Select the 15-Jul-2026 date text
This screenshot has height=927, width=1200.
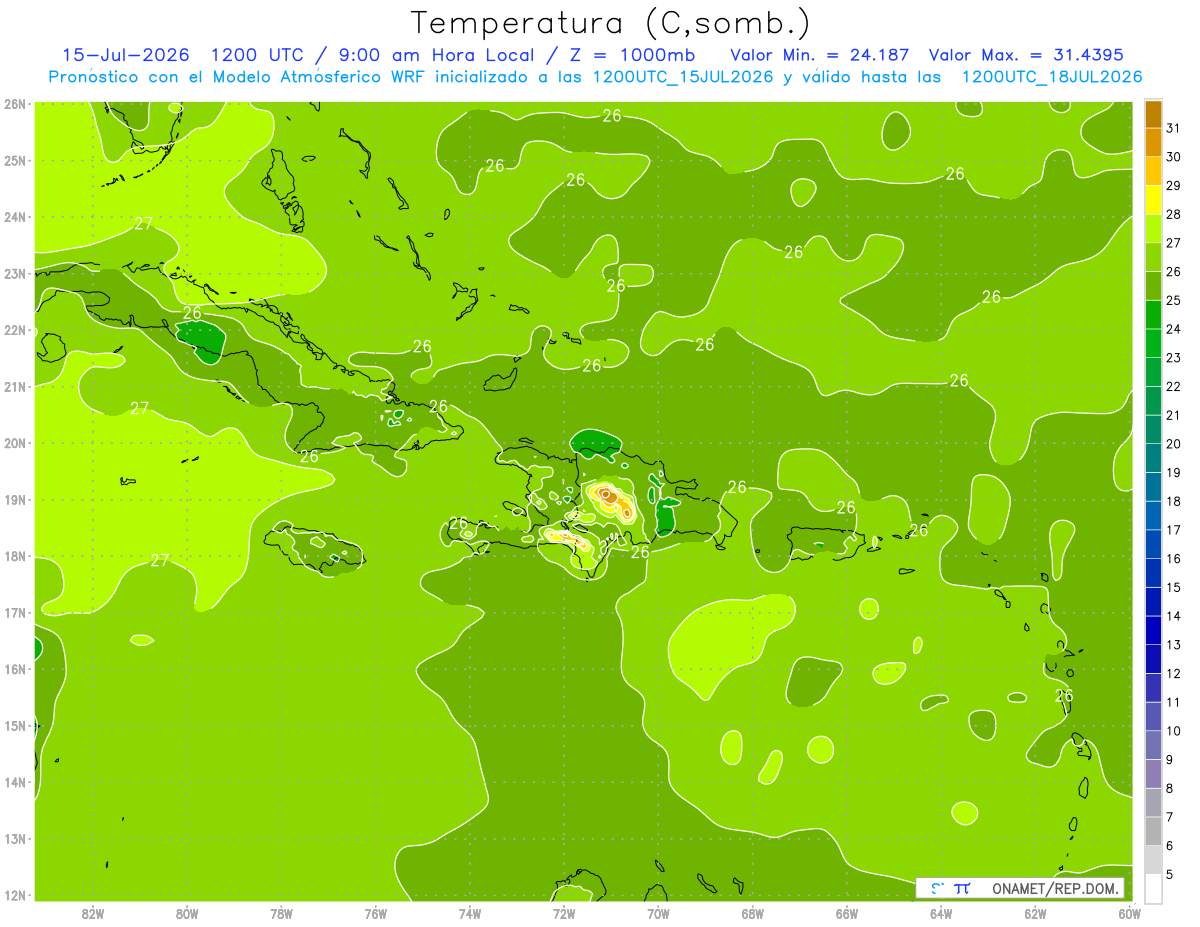click(126, 55)
